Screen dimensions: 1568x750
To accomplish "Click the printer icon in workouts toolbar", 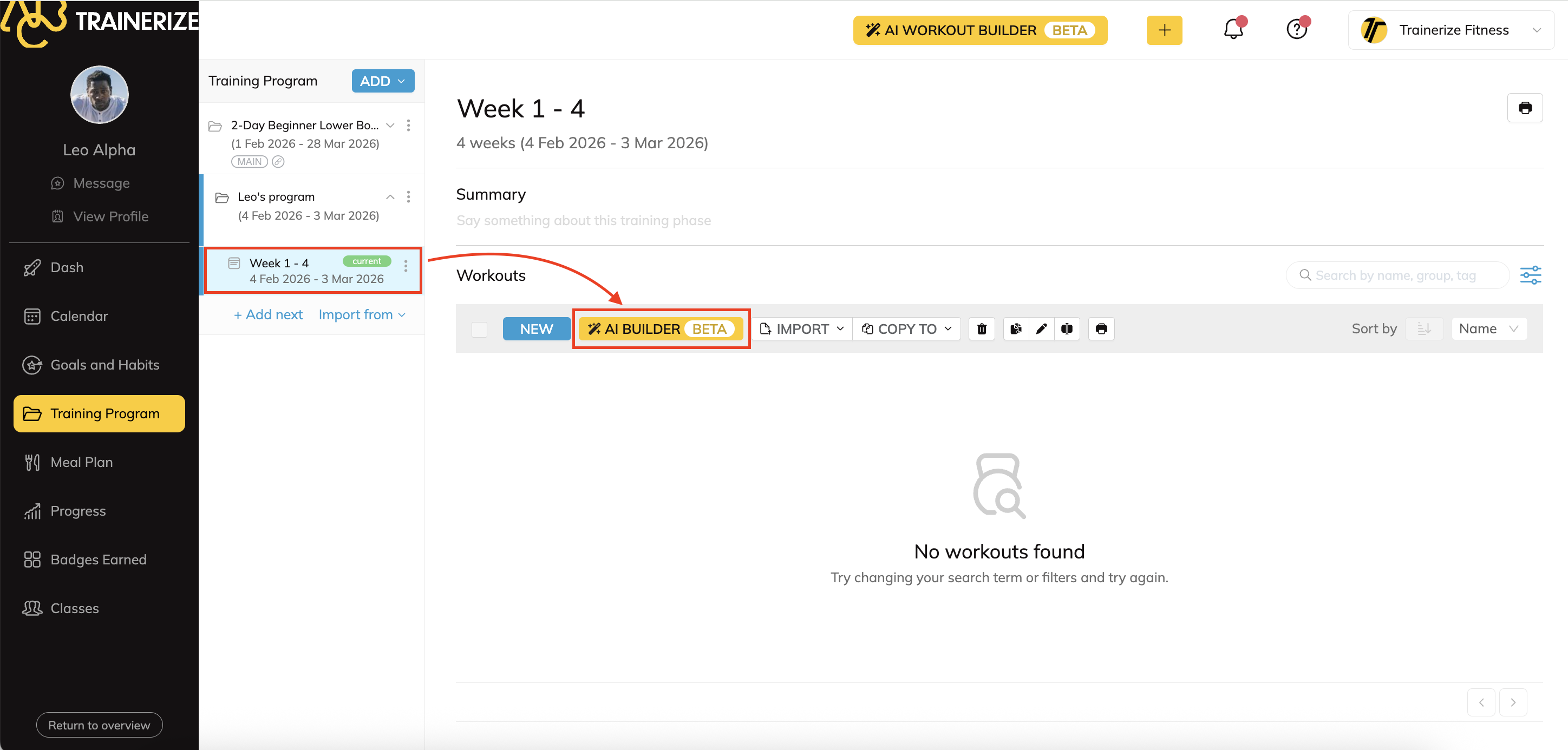I will (1101, 328).
